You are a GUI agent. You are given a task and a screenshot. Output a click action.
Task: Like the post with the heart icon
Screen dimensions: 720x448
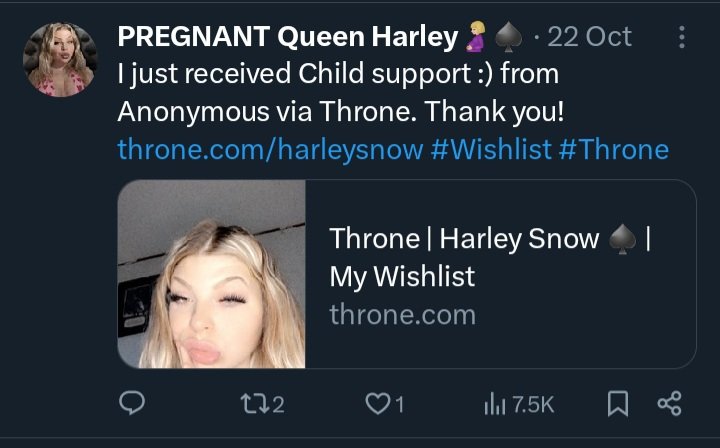point(377,404)
